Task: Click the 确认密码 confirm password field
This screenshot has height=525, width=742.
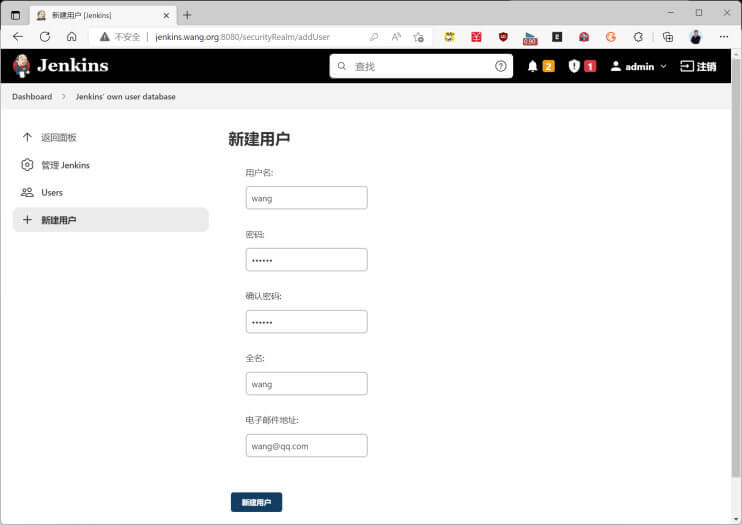Action: (307, 322)
